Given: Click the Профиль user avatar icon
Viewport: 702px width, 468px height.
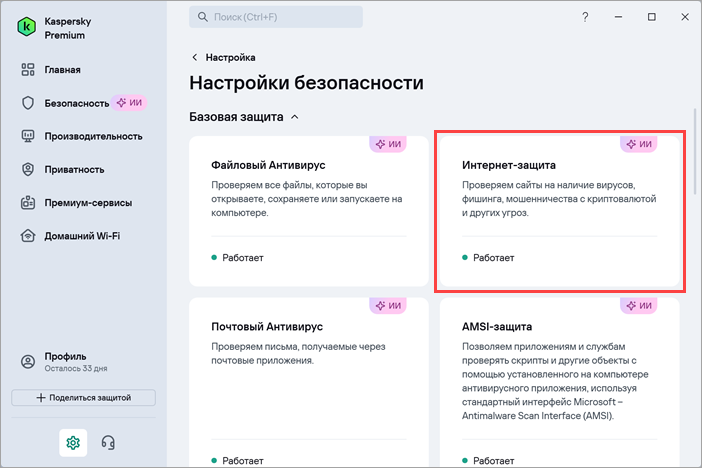Looking at the screenshot, I should pos(28,362).
